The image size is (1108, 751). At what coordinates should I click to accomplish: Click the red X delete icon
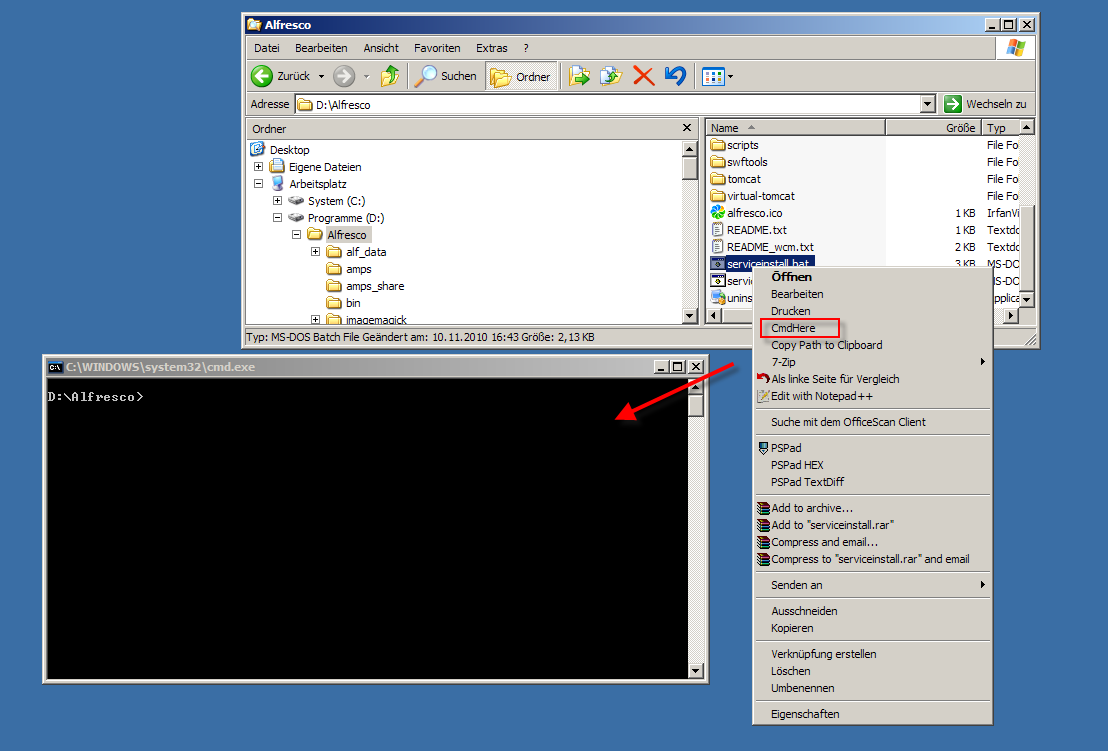(x=643, y=76)
